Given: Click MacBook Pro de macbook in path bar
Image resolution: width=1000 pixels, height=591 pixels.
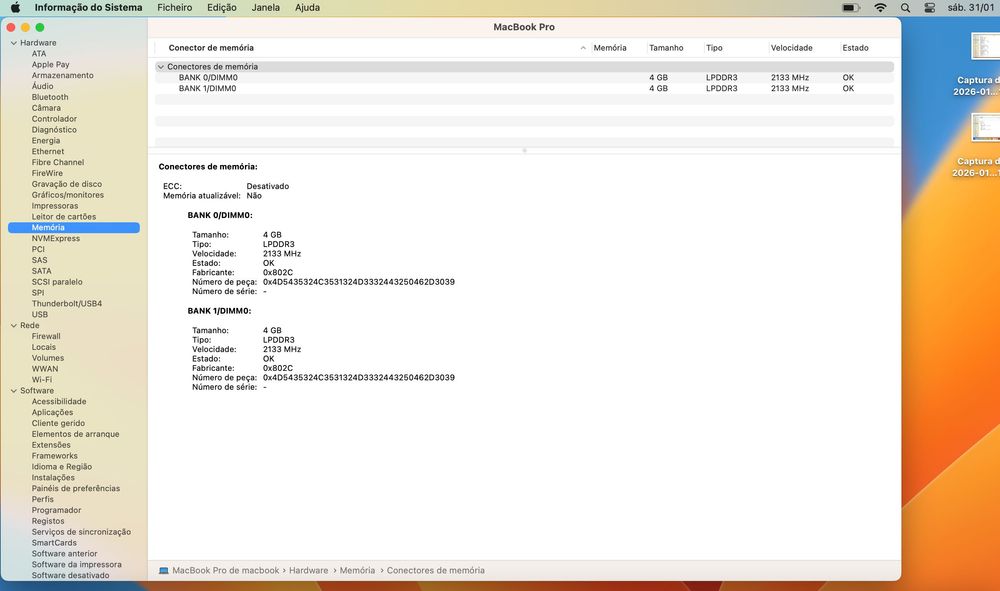Looking at the screenshot, I should click(226, 571).
